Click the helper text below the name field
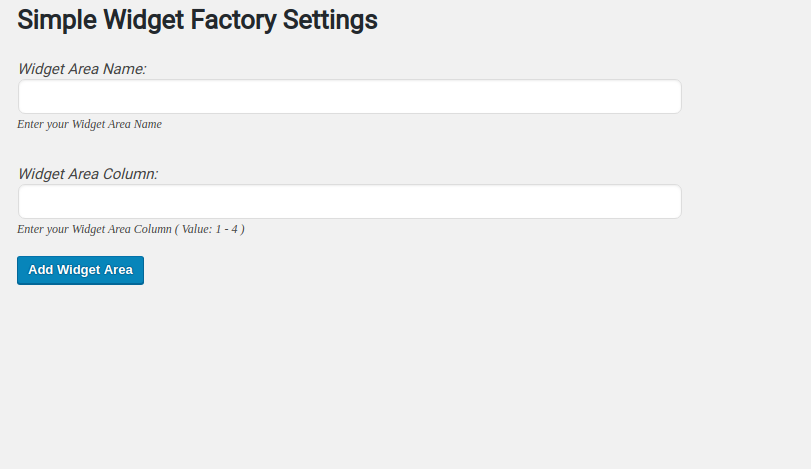Image resolution: width=811 pixels, height=469 pixels. (89, 124)
